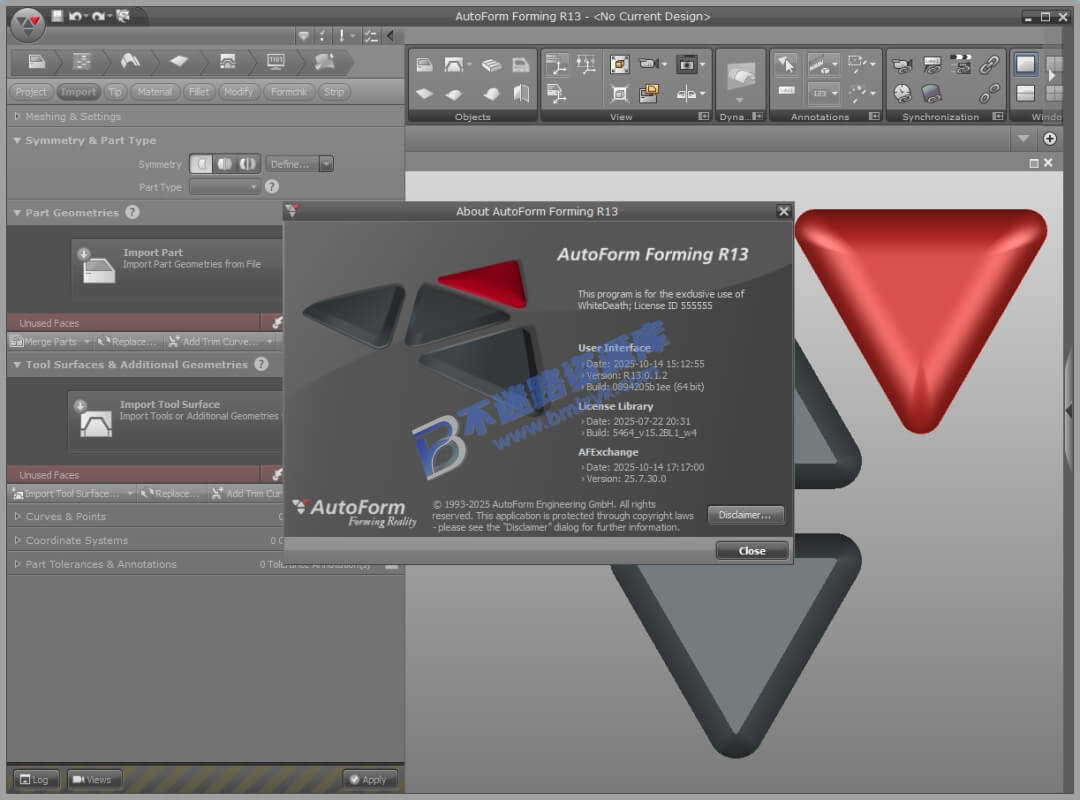This screenshot has height=800, width=1080.
Task: Expand the Meshing & Settings section
Action: [x=17, y=116]
